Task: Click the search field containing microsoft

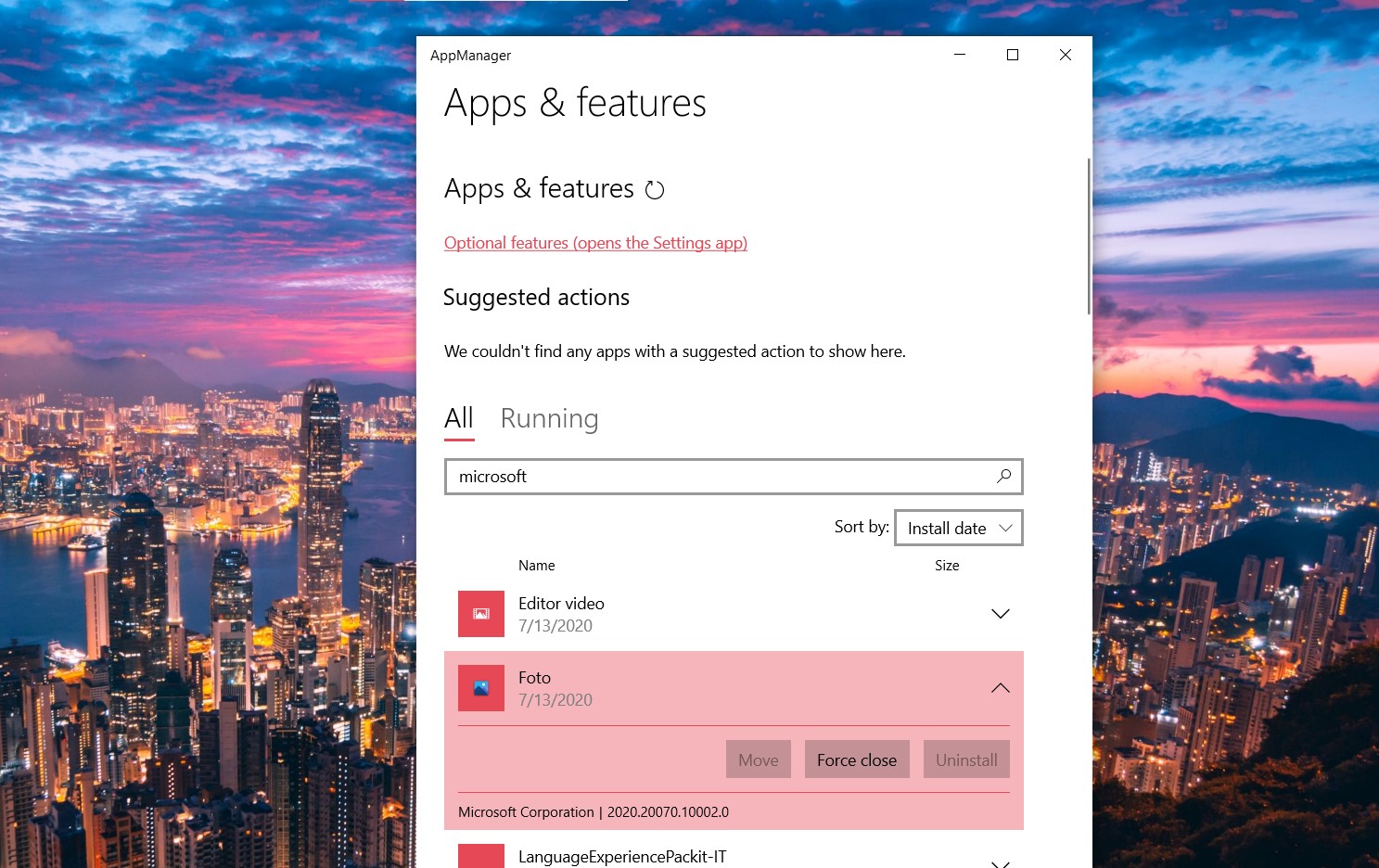Action: (734, 477)
